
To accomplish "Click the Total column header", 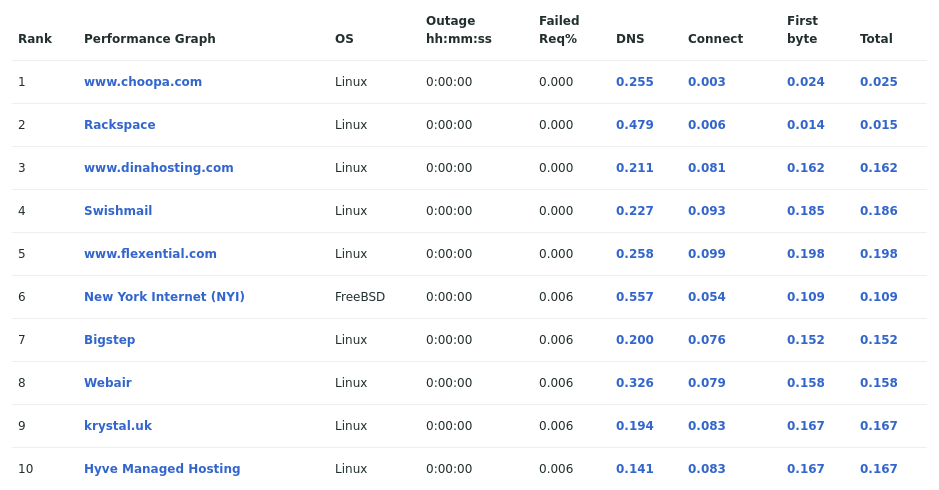I will 876,39.
